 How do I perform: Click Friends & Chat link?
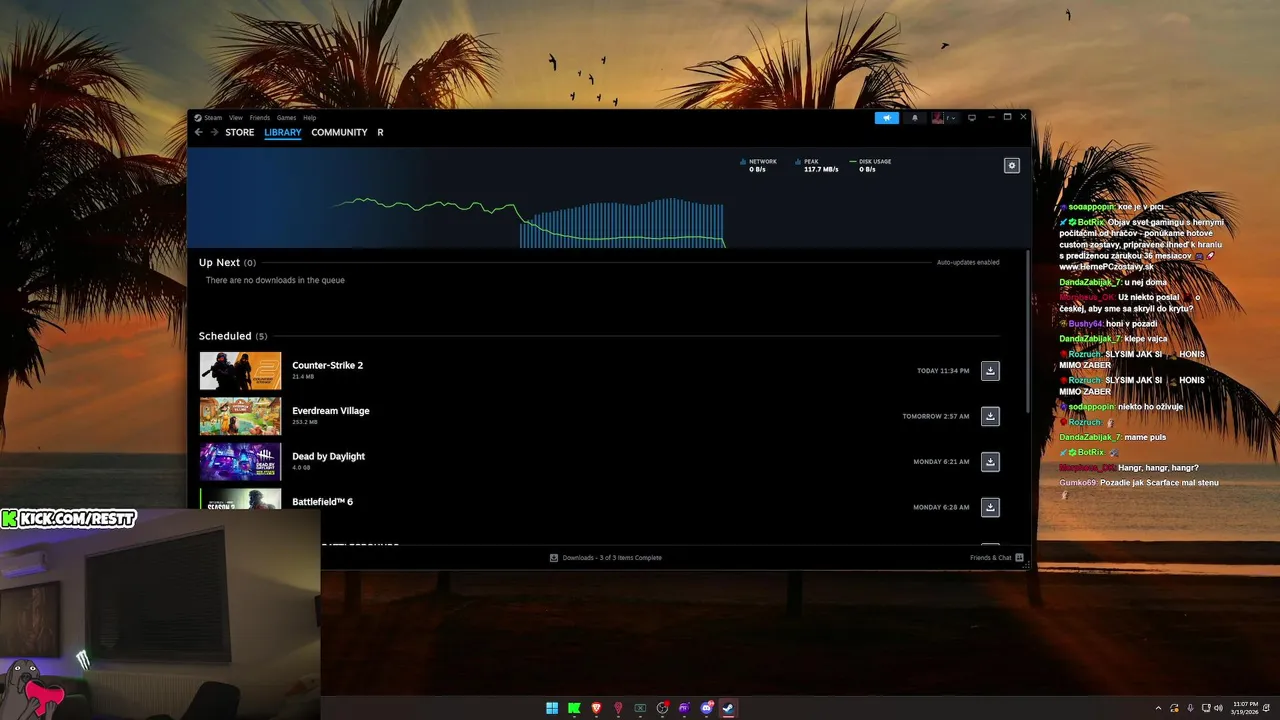point(990,558)
